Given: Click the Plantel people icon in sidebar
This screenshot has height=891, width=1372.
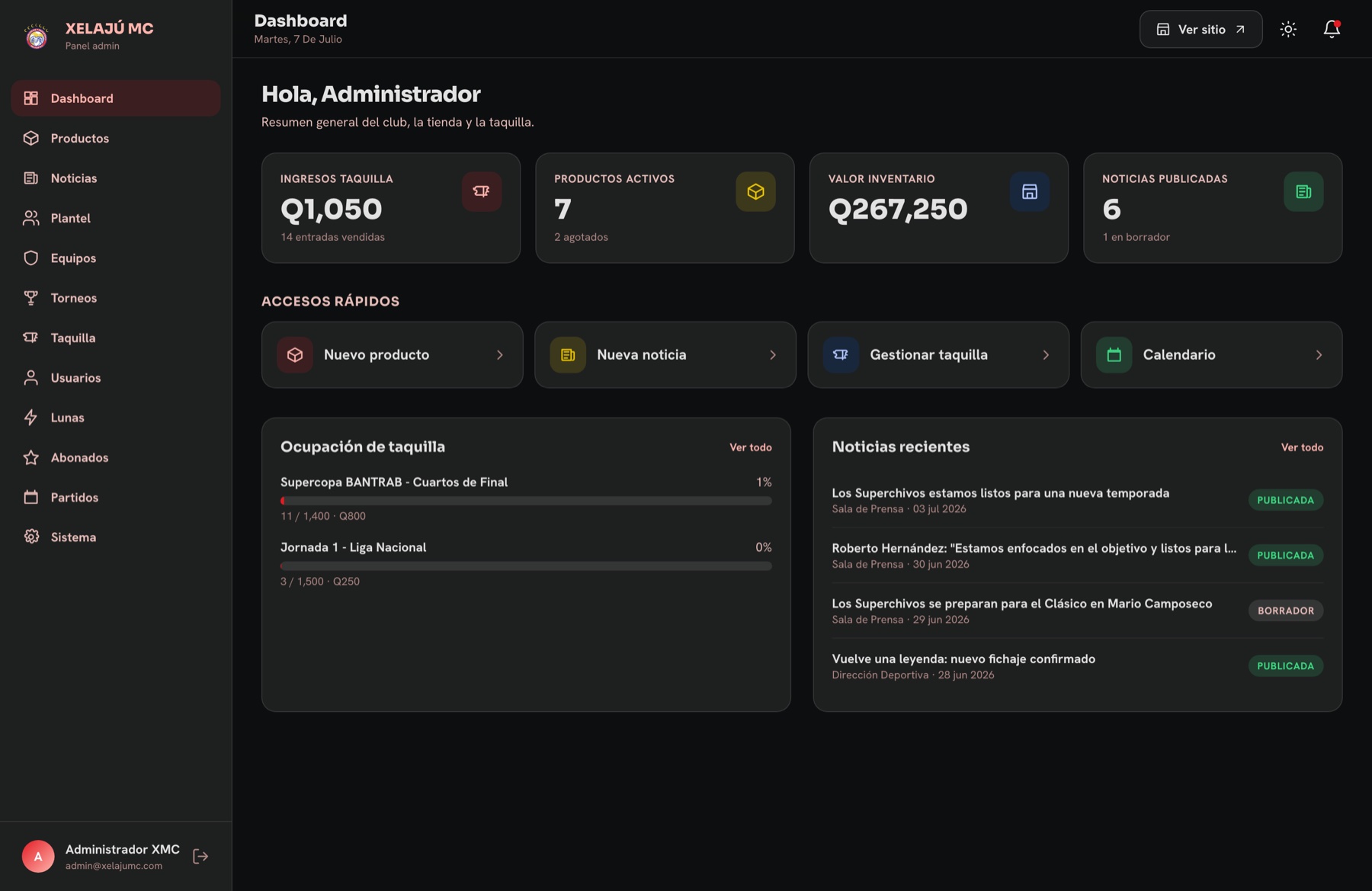Looking at the screenshot, I should [31, 218].
